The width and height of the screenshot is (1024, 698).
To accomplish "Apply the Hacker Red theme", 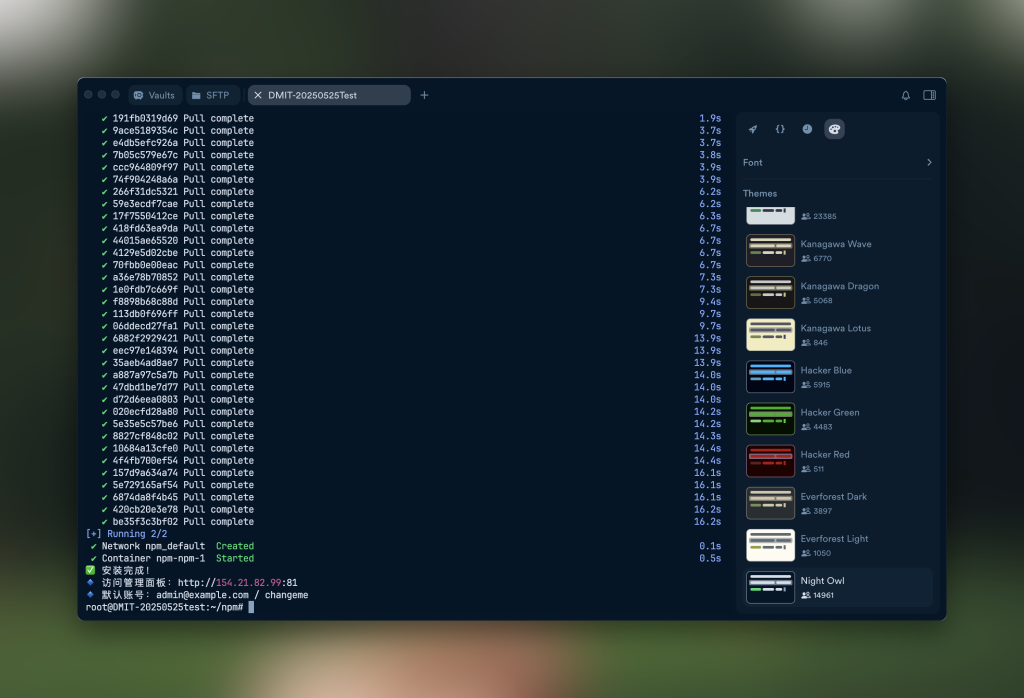I will (837, 461).
